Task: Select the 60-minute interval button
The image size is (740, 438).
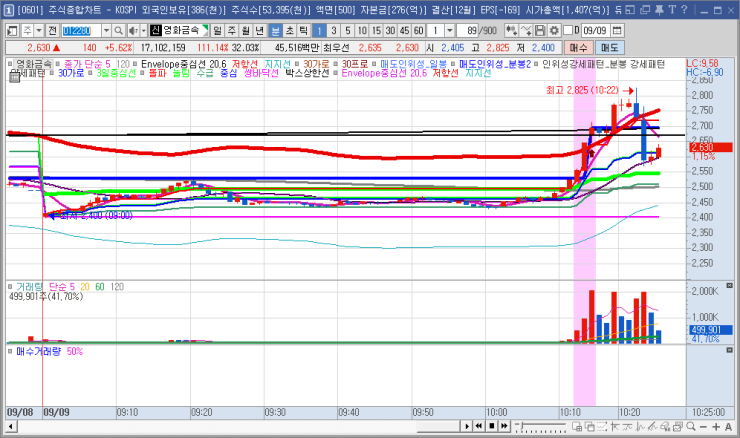Action: tap(419, 31)
